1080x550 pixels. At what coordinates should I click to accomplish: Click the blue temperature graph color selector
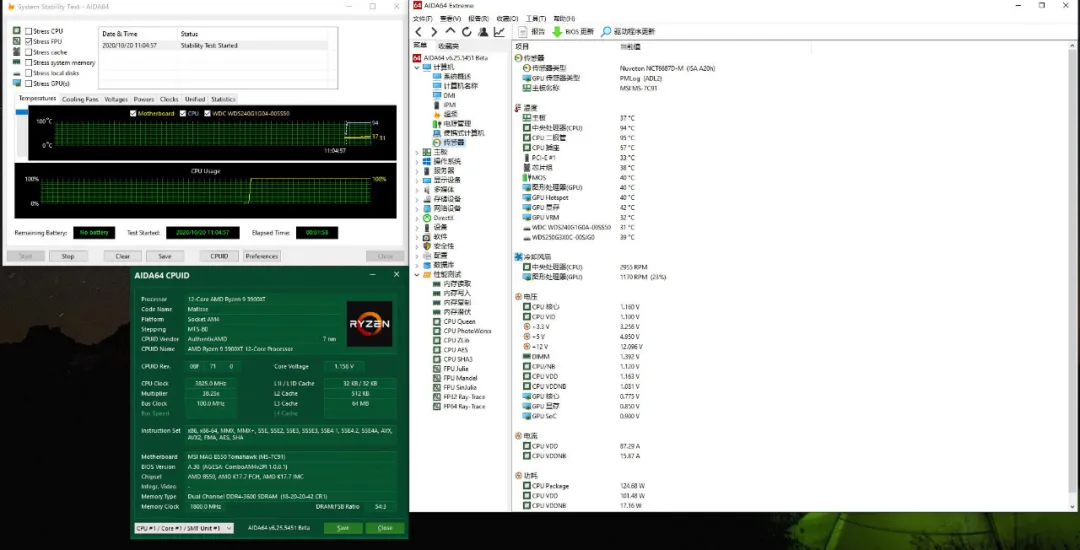(x=22, y=112)
